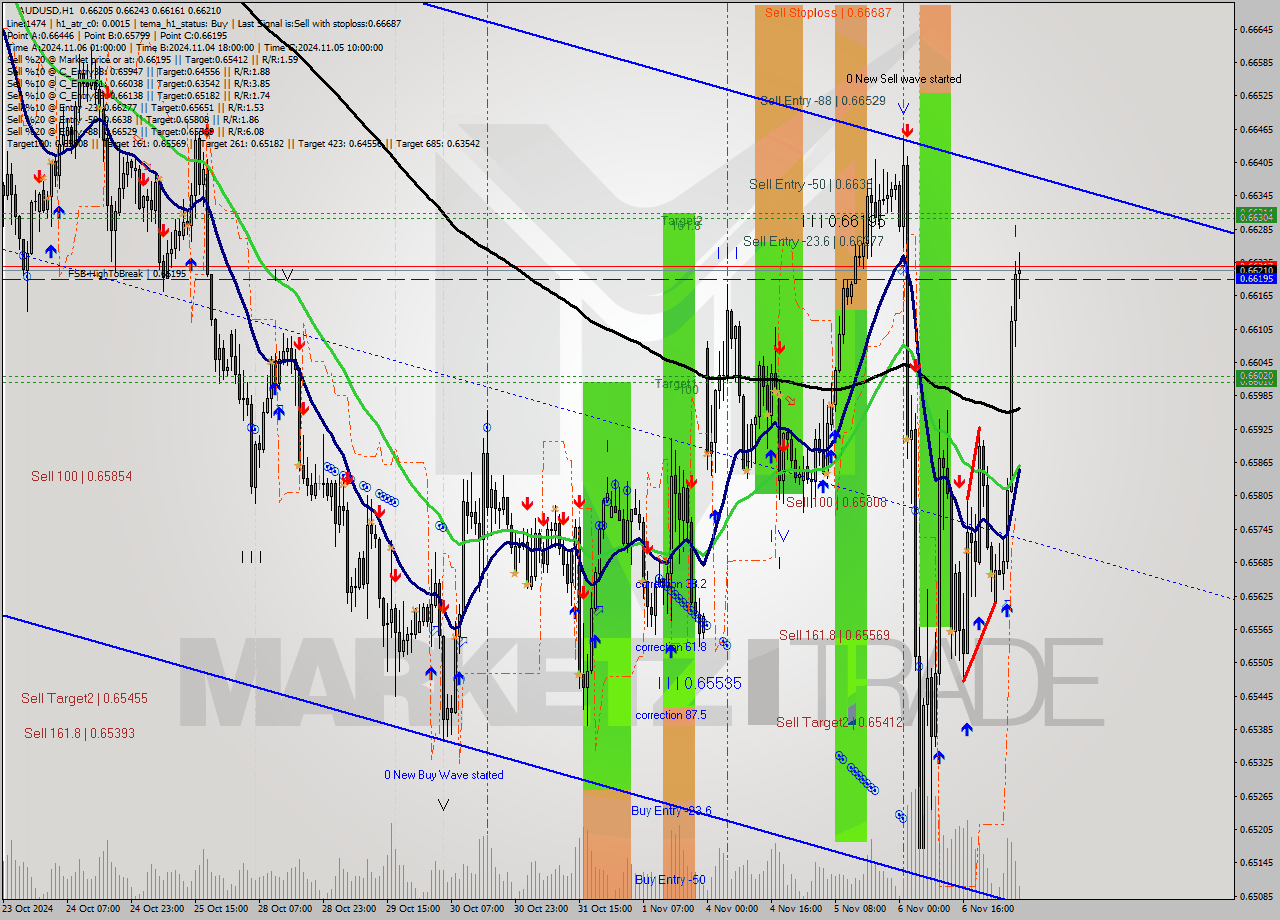Screen dimensions: 1280x920
Task: Click the 0.65205 price axis value
Action: (1256, 829)
